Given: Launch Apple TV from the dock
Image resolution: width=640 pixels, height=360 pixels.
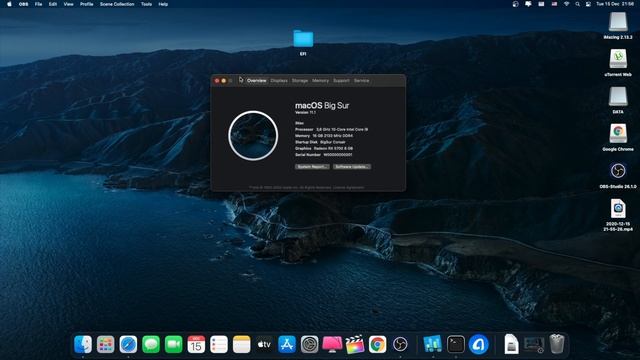Looking at the screenshot, I should coord(264,344).
